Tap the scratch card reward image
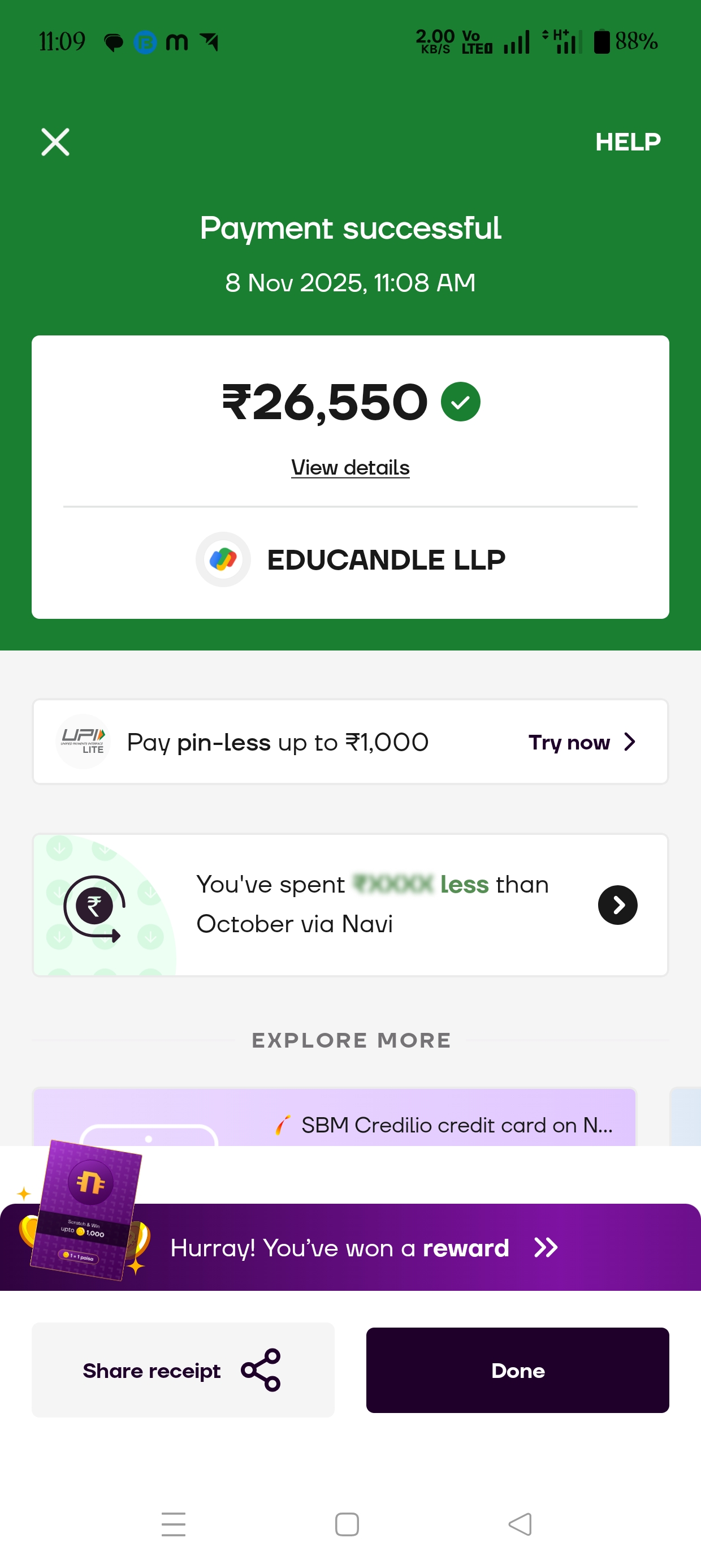 click(x=85, y=1210)
